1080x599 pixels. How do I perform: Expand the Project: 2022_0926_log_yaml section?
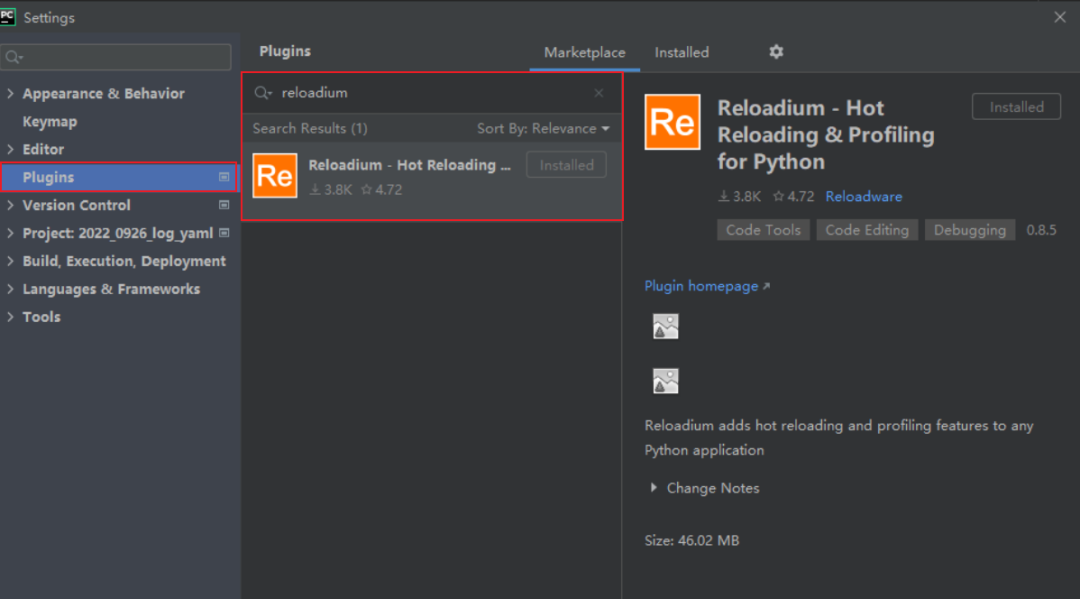[10, 233]
